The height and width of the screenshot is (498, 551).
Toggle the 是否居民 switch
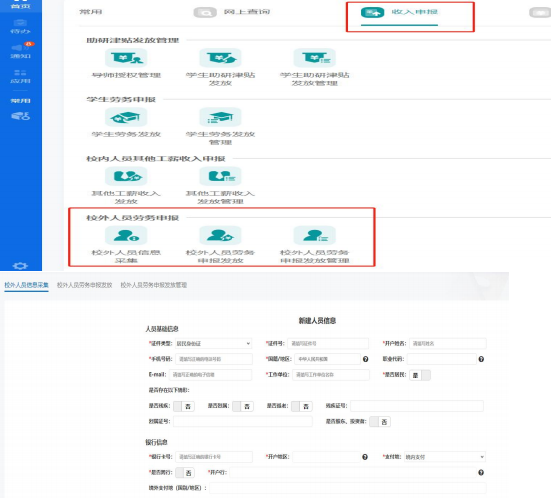[x=420, y=375]
